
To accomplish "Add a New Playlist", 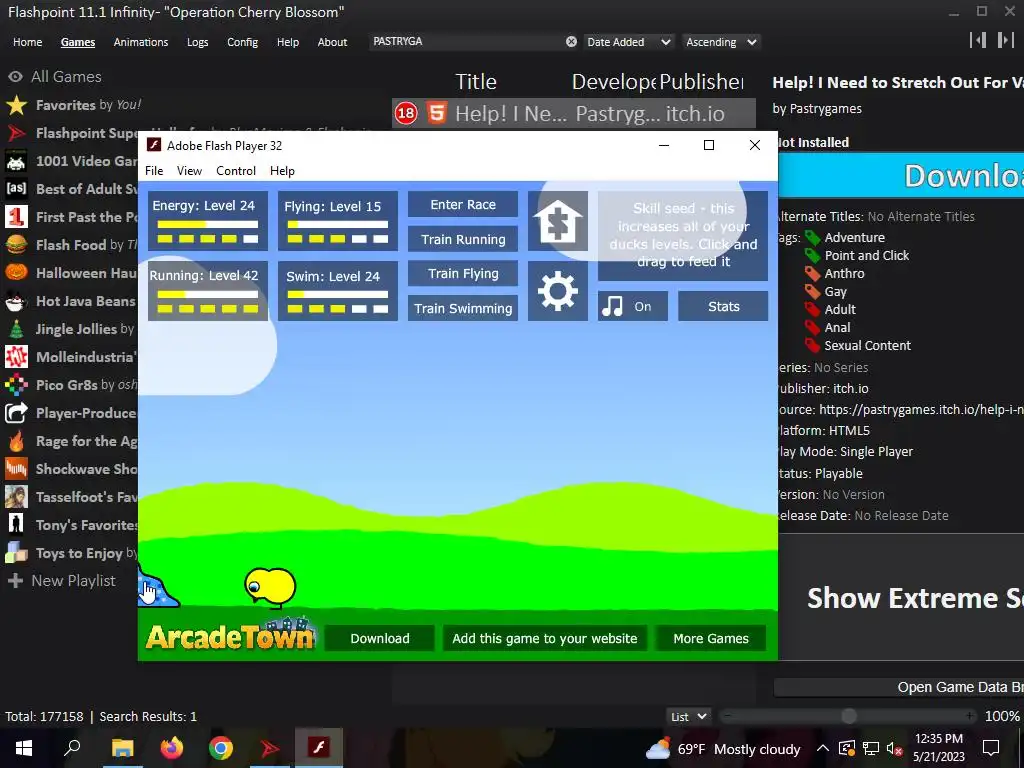I will 61,581.
